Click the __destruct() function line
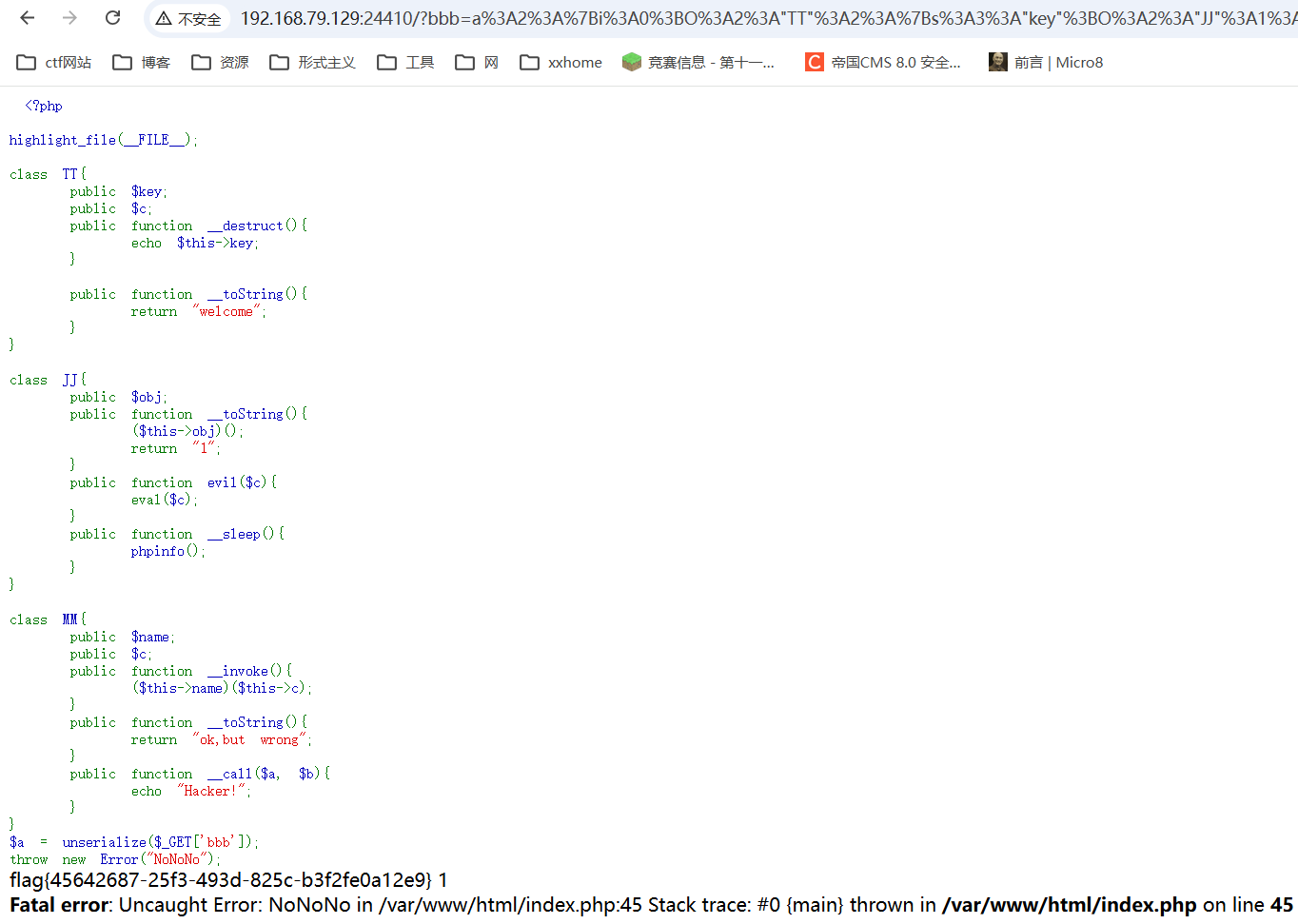The image size is (1298, 924). coord(188,226)
